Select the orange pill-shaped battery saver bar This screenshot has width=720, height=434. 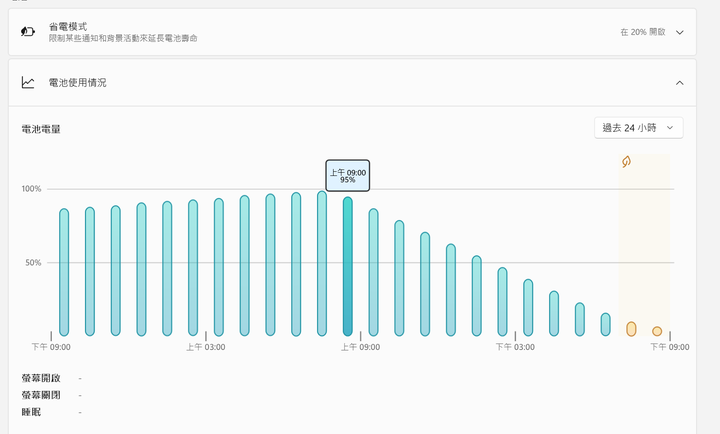tap(631, 329)
